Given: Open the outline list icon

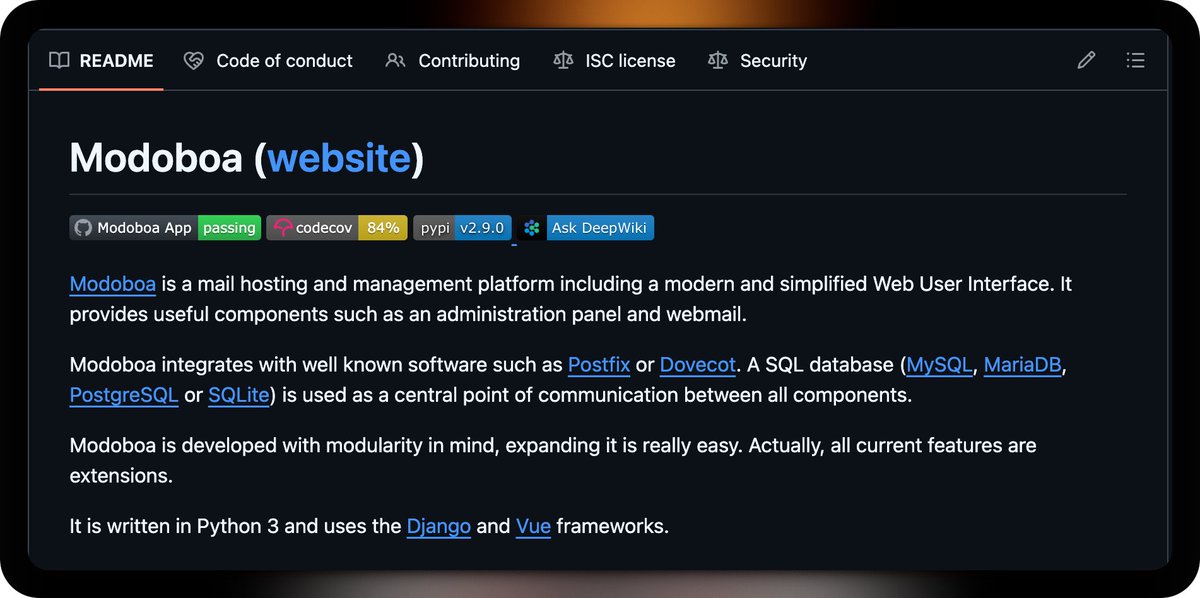Looking at the screenshot, I should tap(1135, 61).
